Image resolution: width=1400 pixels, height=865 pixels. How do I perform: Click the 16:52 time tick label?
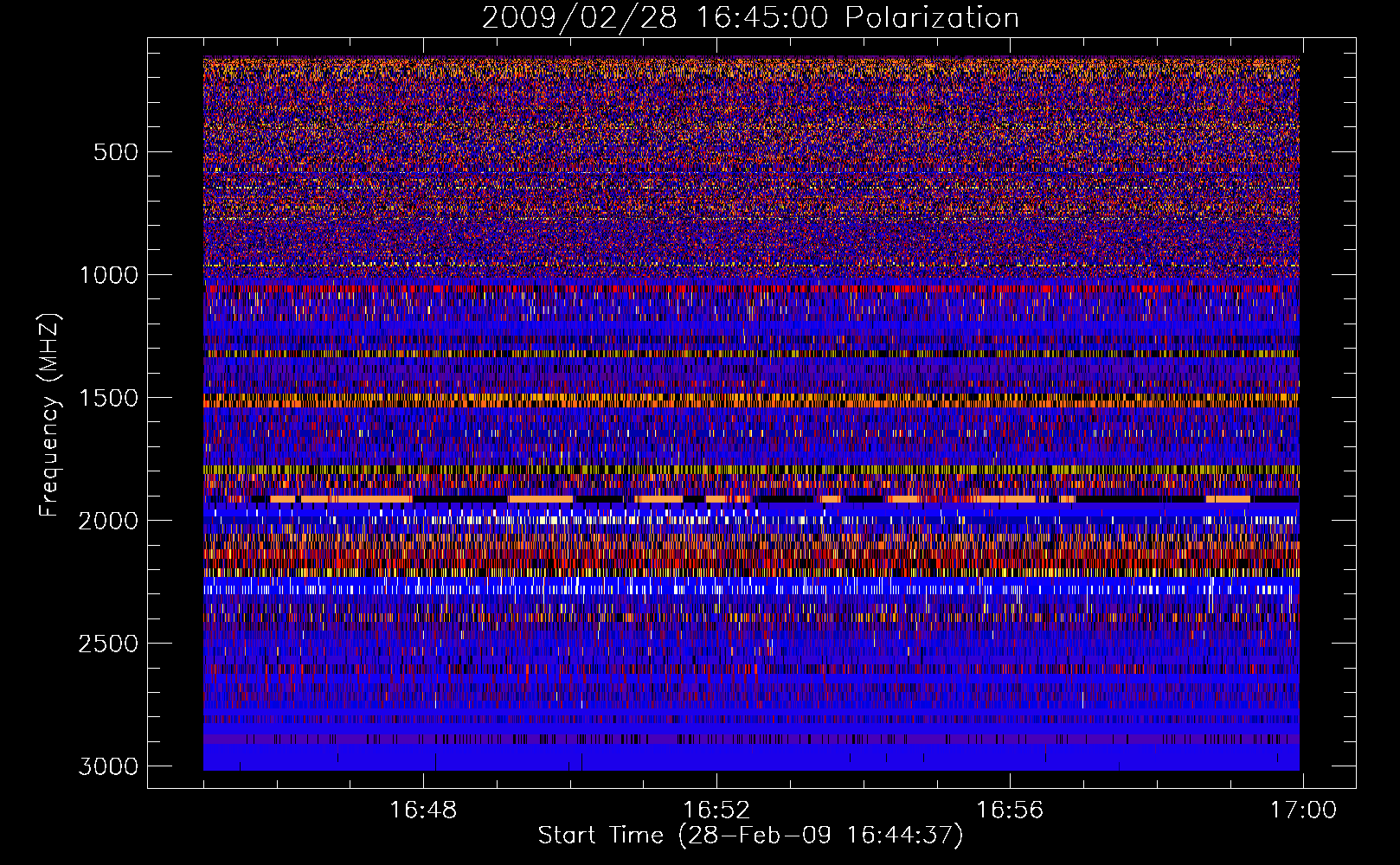pos(716,811)
